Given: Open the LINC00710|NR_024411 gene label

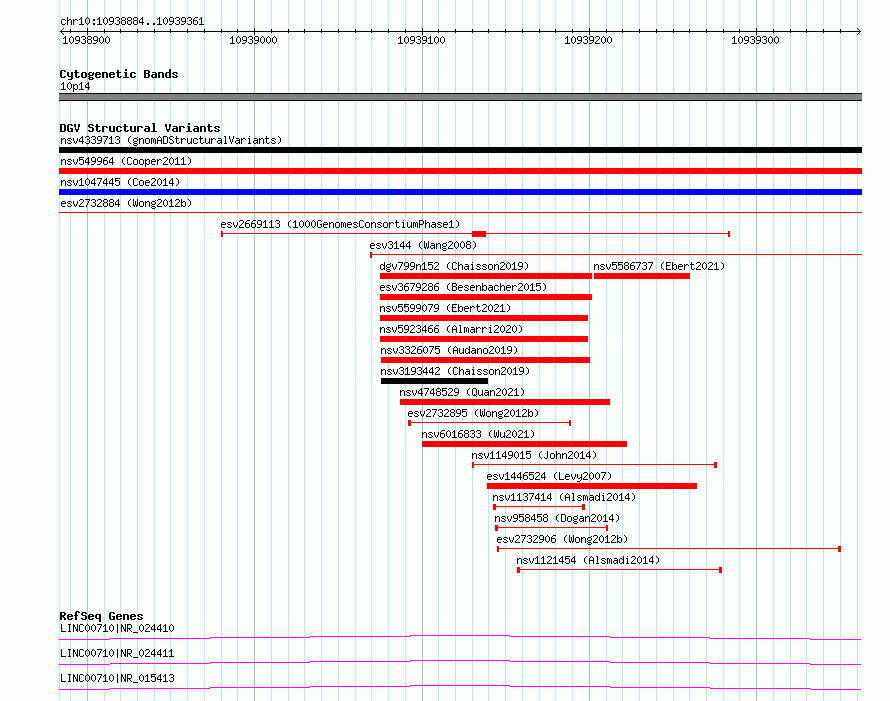Looking at the screenshot, I should click(x=117, y=653).
